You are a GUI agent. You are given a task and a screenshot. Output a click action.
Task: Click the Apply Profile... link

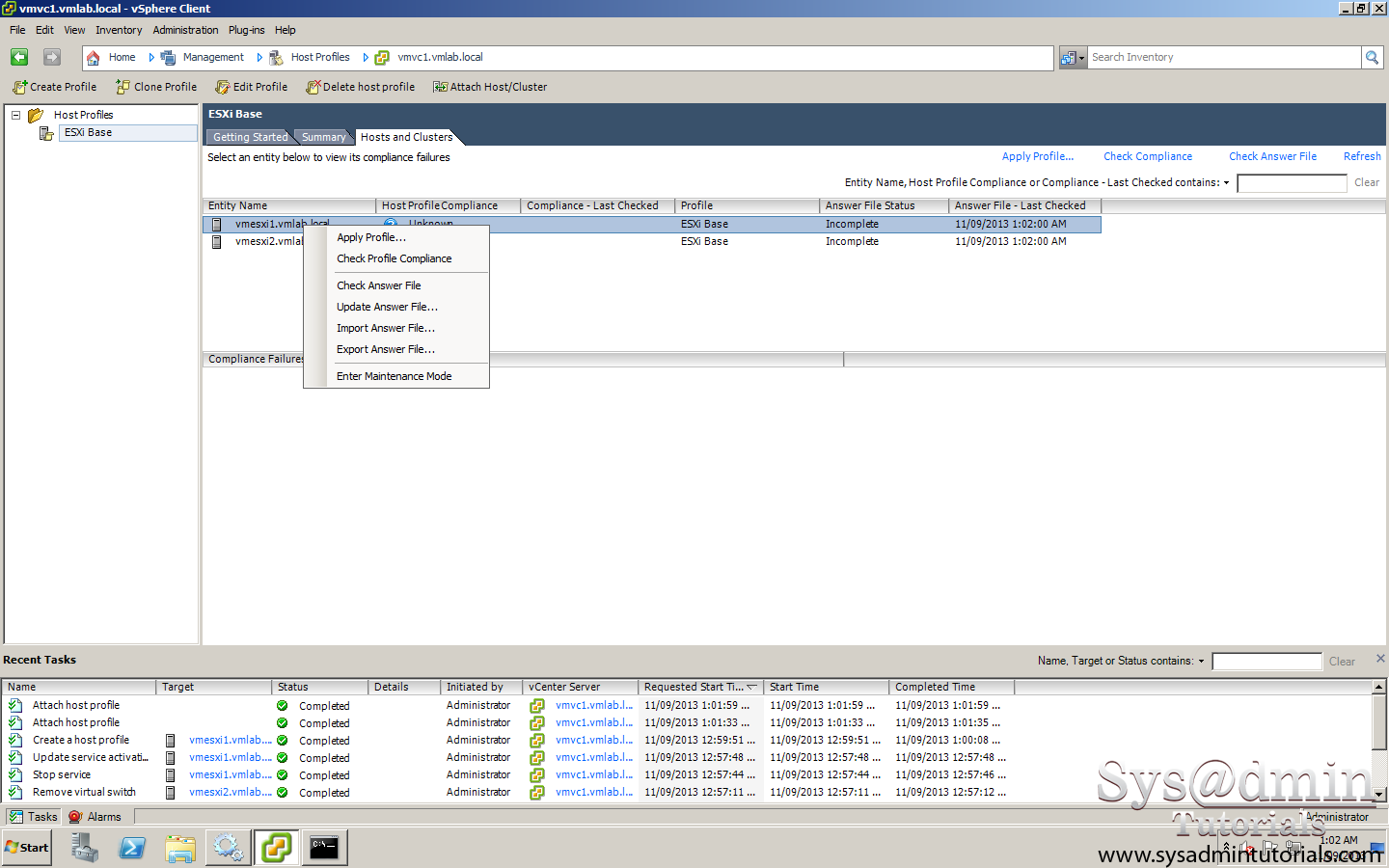pyautogui.click(x=1038, y=156)
